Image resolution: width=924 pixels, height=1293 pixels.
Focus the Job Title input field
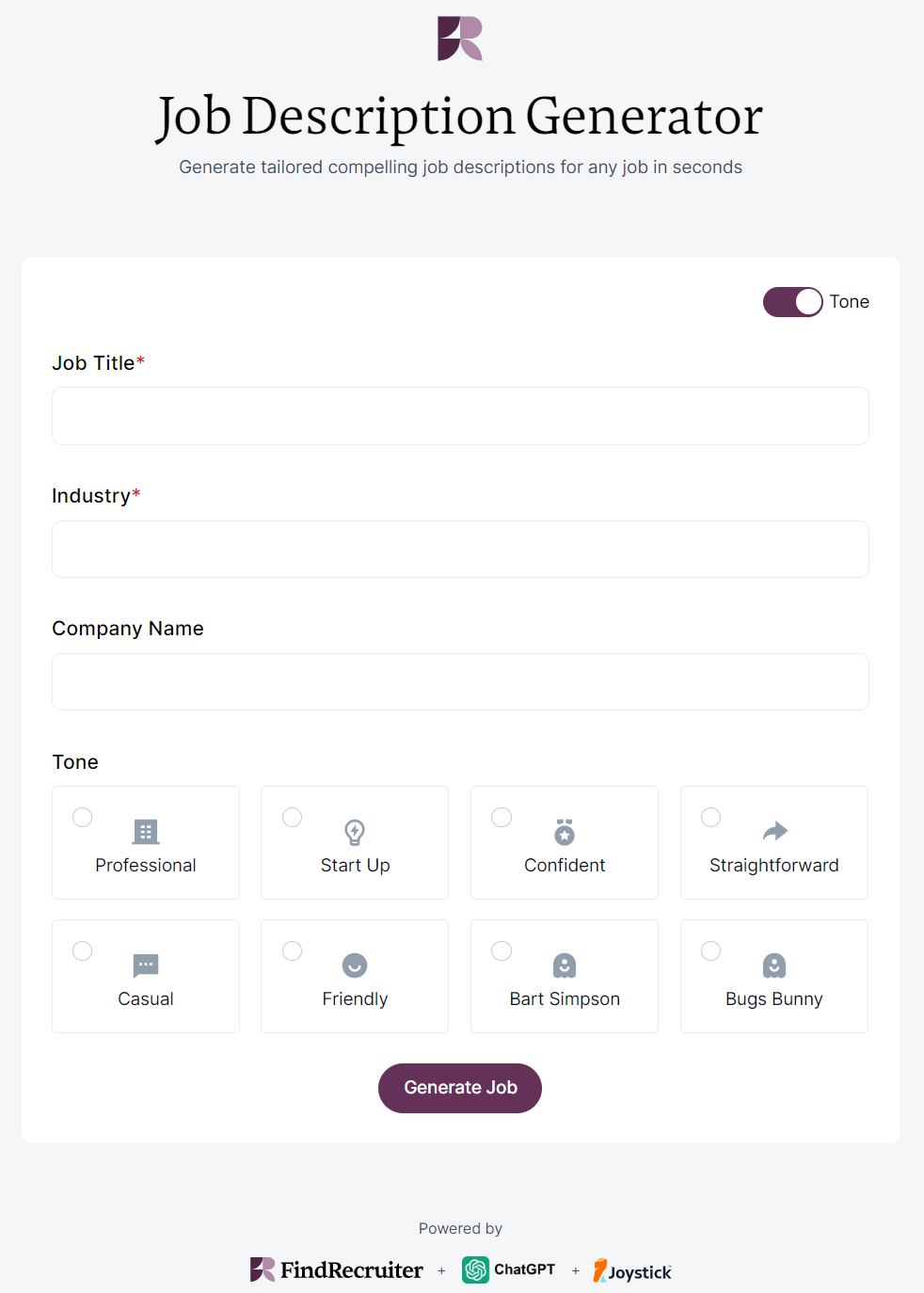click(460, 416)
